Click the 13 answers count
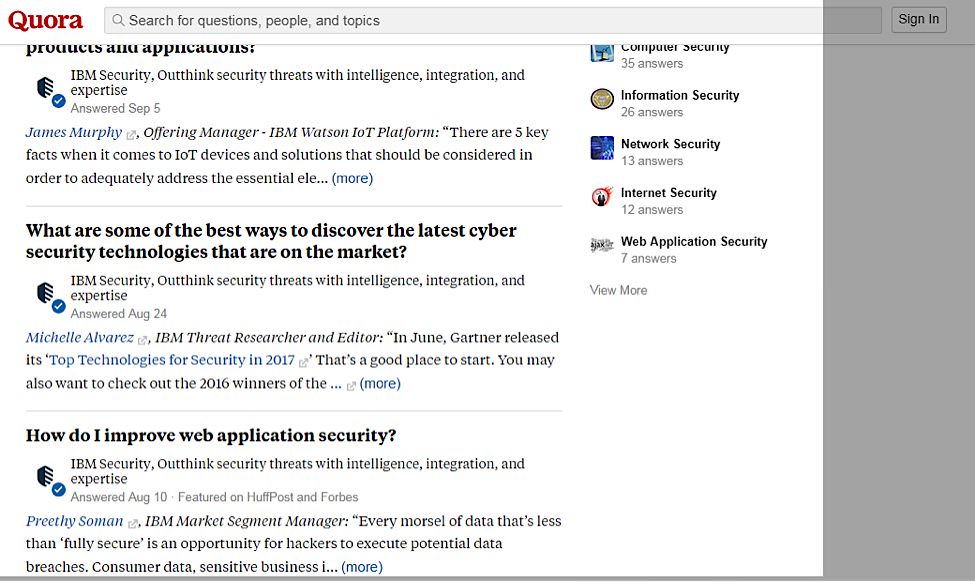Viewport: 975px width, 582px height. coord(652,161)
